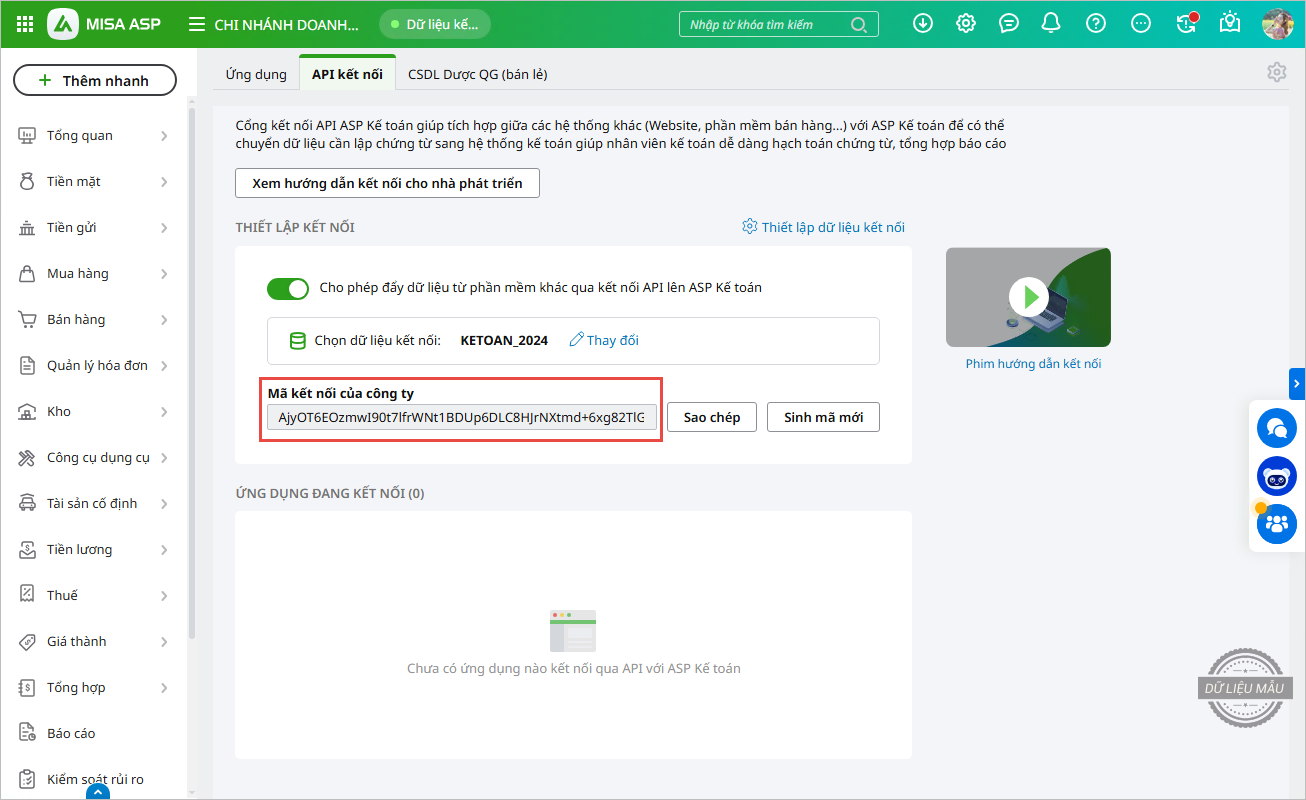Click the Mua hàng shopping bag icon

coord(27,273)
